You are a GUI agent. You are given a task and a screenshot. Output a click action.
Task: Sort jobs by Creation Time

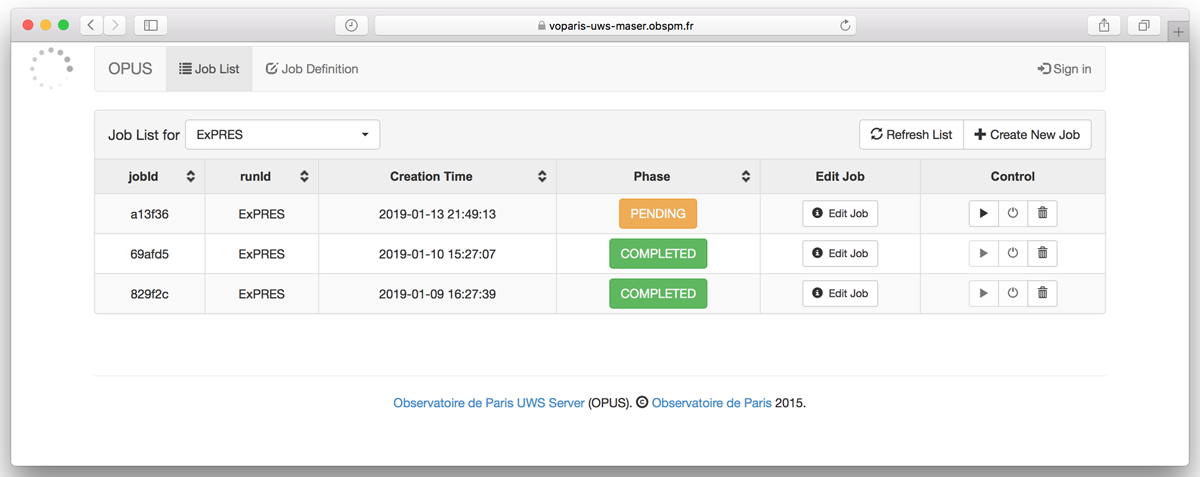pos(542,177)
